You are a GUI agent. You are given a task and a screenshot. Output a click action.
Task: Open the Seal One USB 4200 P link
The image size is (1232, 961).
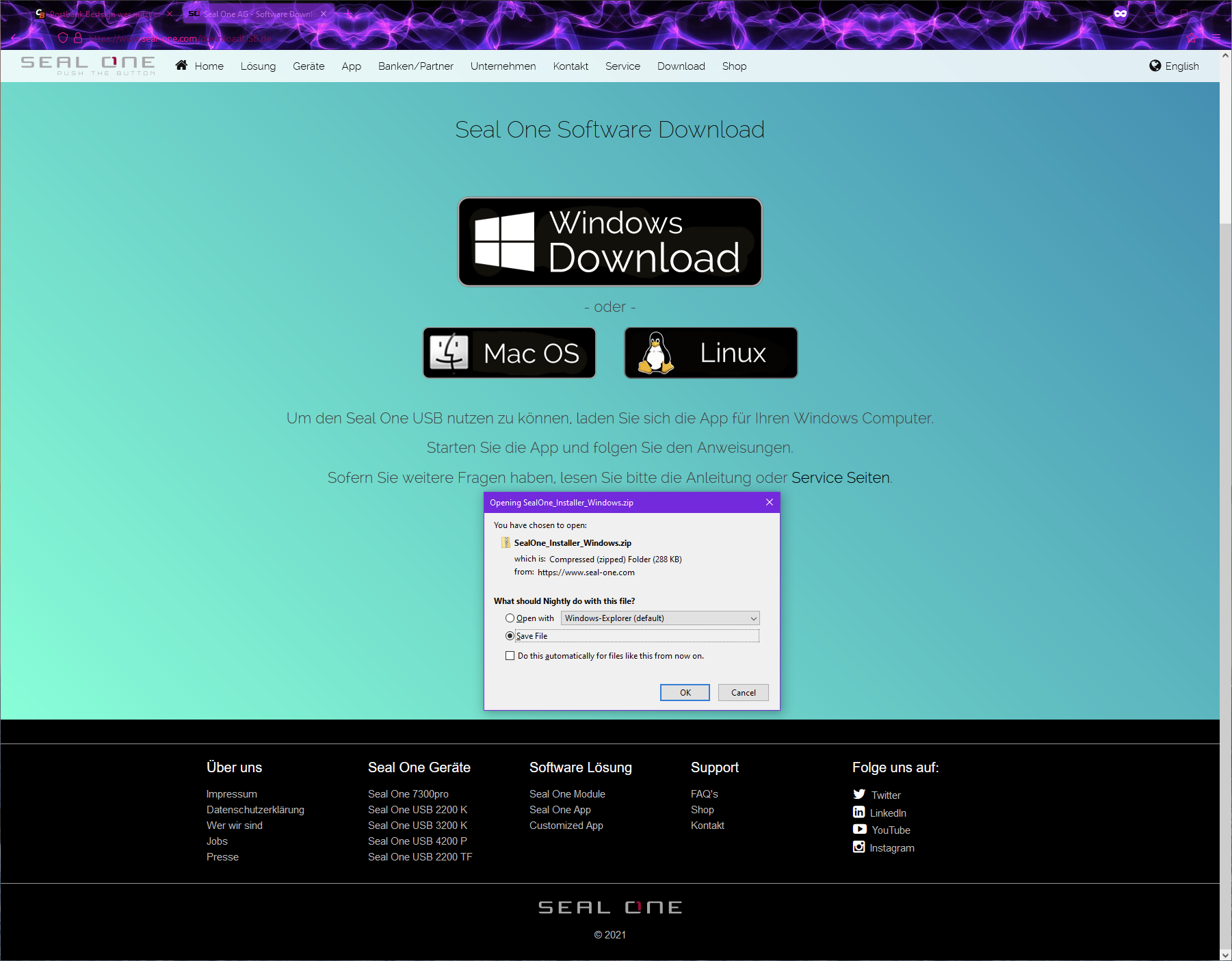[417, 841]
